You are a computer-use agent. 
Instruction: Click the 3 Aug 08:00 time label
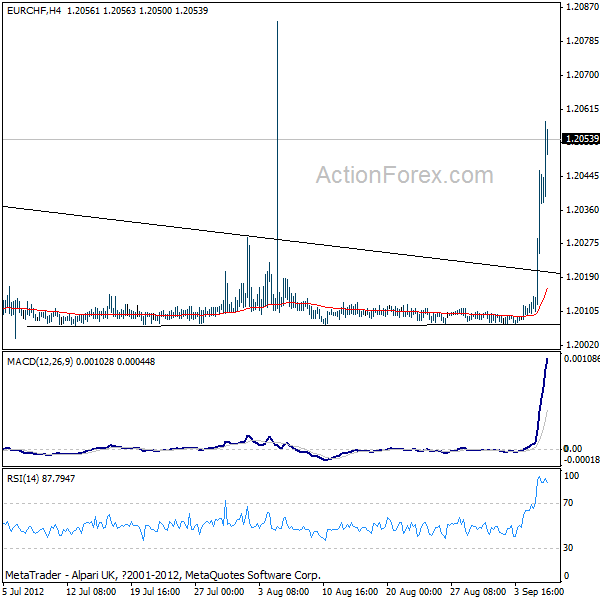click(284, 592)
